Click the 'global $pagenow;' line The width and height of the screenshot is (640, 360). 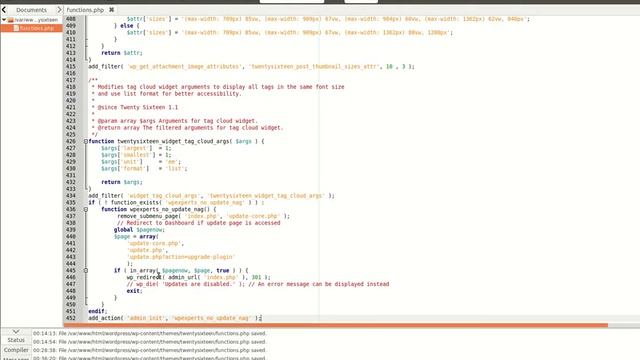139,230
